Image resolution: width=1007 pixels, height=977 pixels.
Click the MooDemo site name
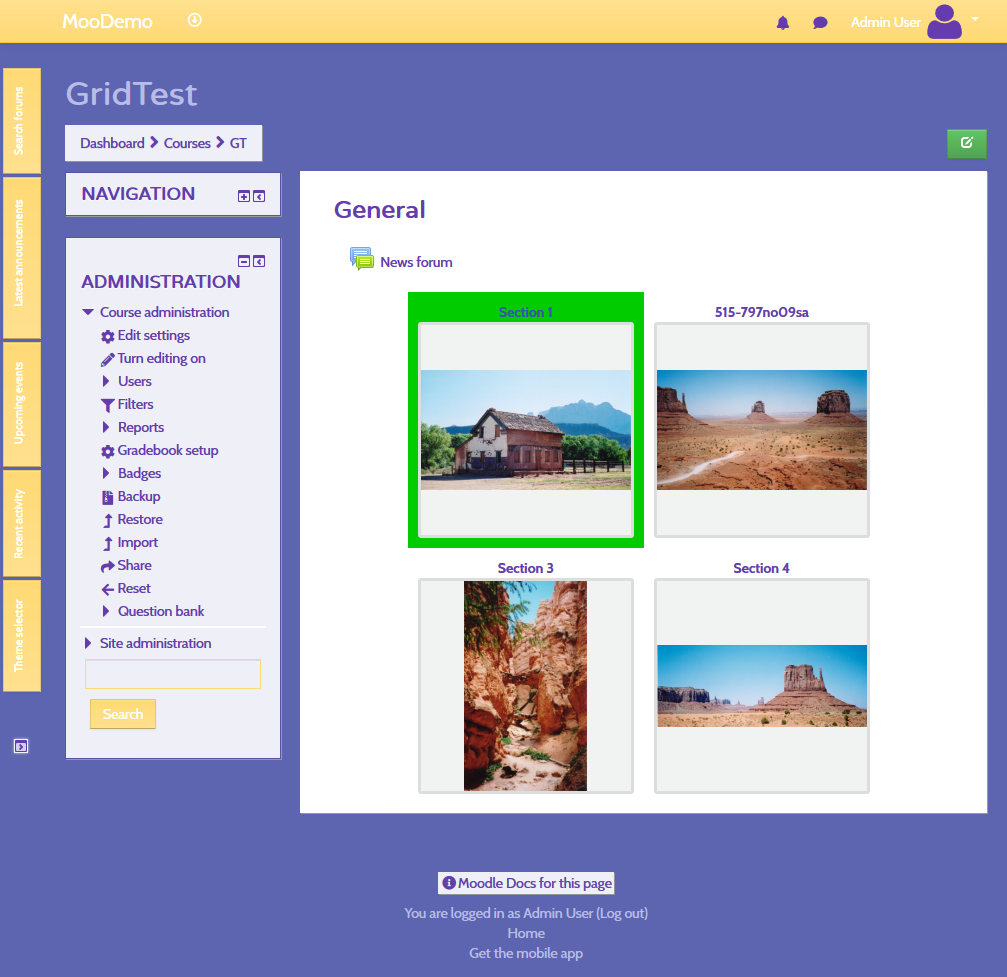pyautogui.click(x=107, y=22)
